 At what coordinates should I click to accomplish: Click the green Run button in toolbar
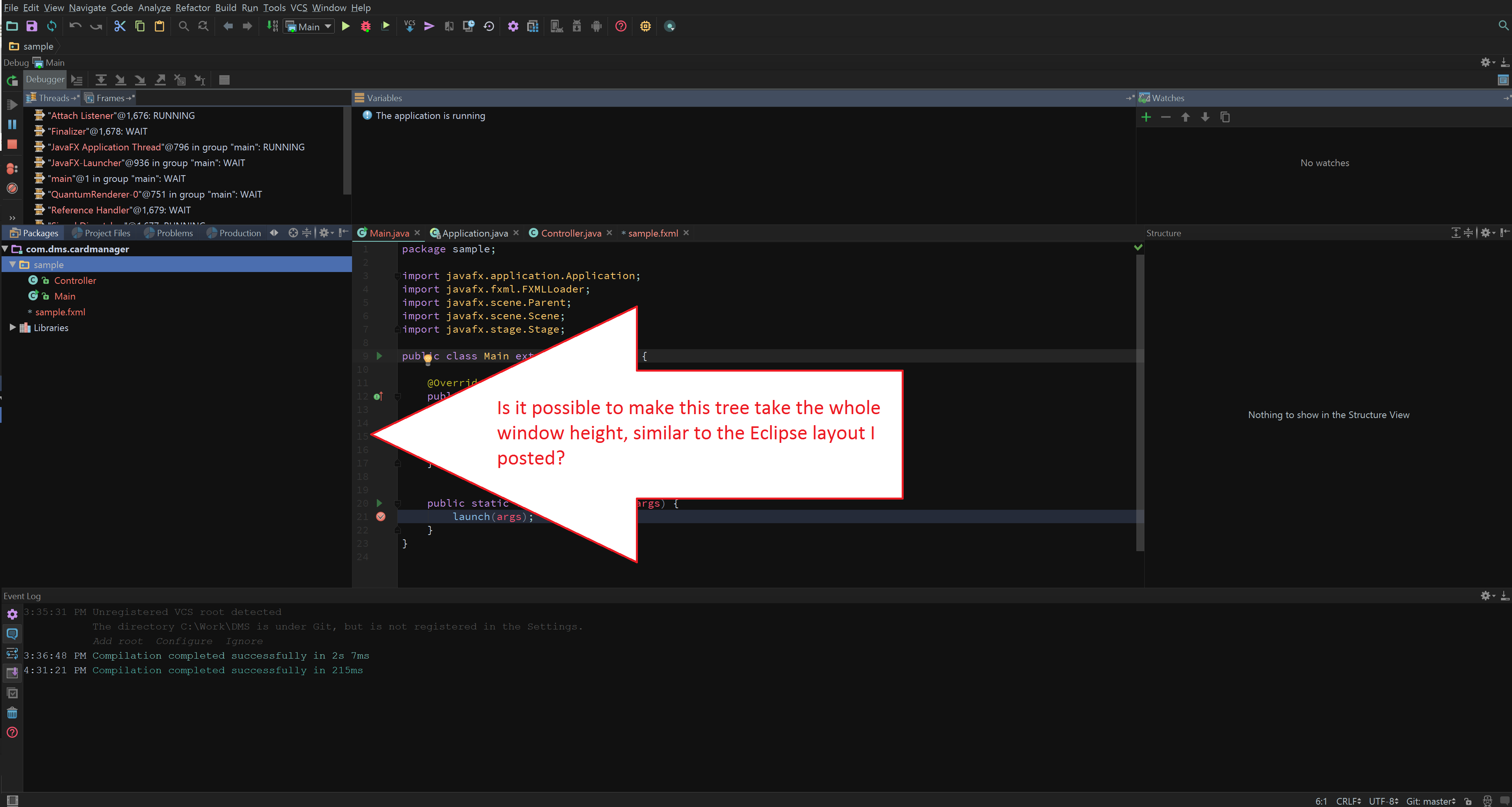346,26
